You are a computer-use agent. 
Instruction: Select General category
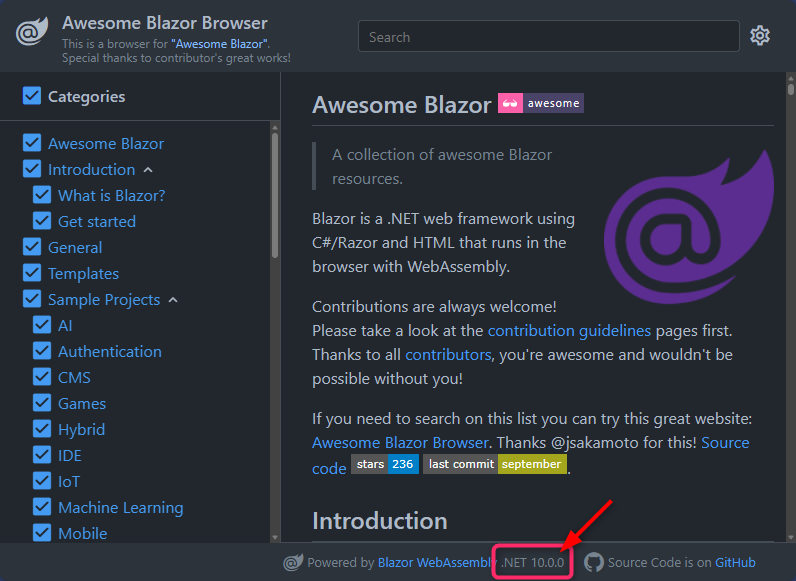(75, 248)
